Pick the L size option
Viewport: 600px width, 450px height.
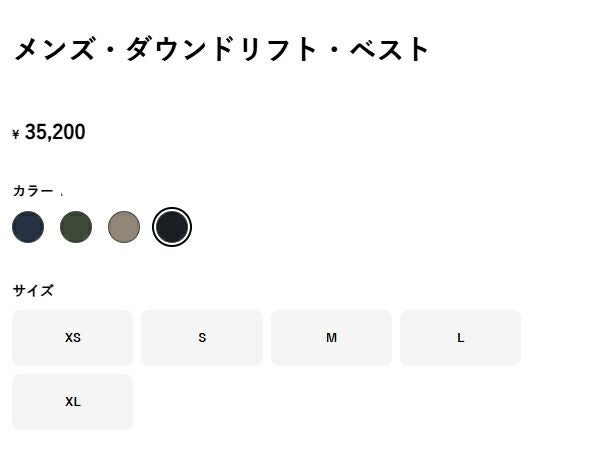(461, 338)
